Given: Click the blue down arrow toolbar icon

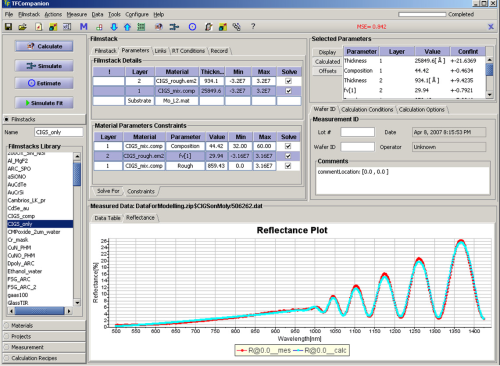Looking at the screenshot, I should (x=114, y=27).
